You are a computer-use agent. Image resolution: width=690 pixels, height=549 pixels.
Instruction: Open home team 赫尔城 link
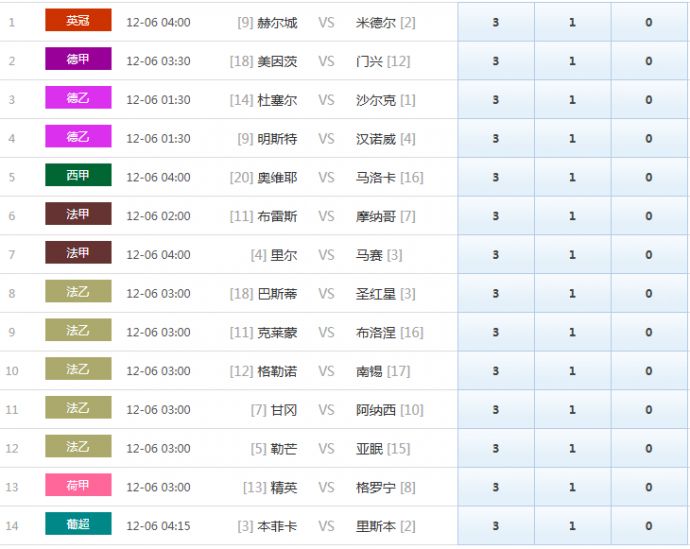tap(277, 22)
